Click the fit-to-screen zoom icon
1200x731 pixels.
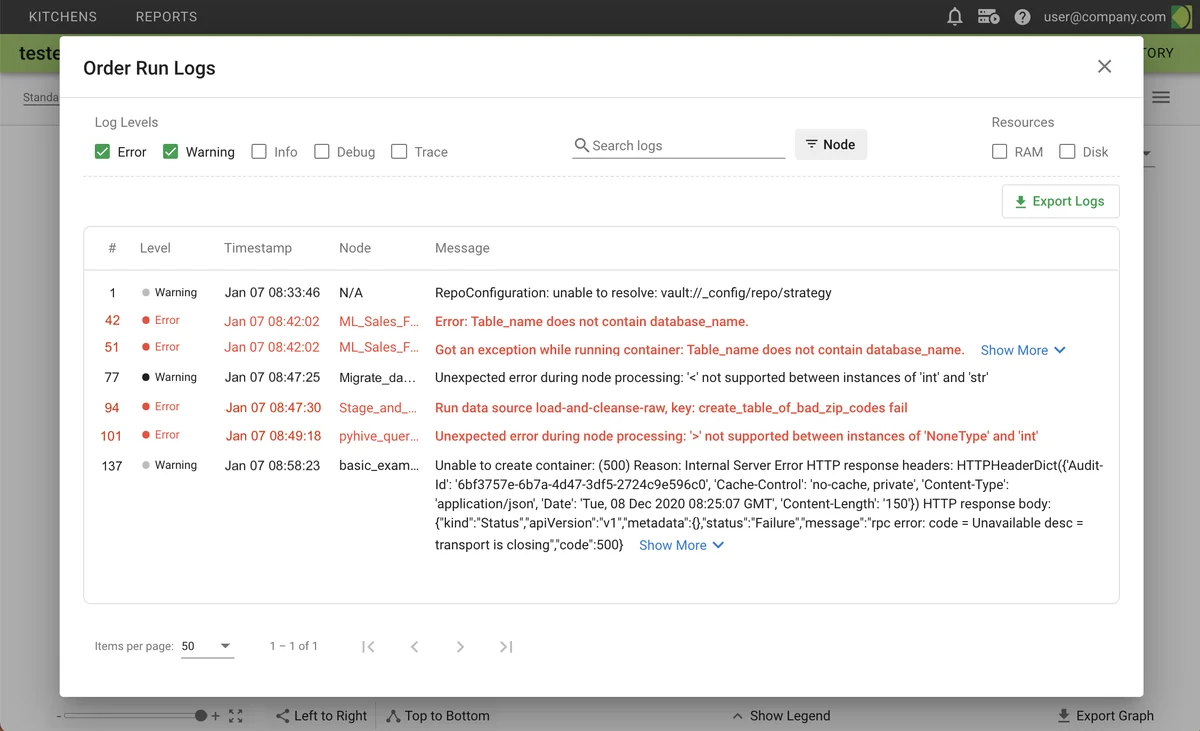click(236, 716)
